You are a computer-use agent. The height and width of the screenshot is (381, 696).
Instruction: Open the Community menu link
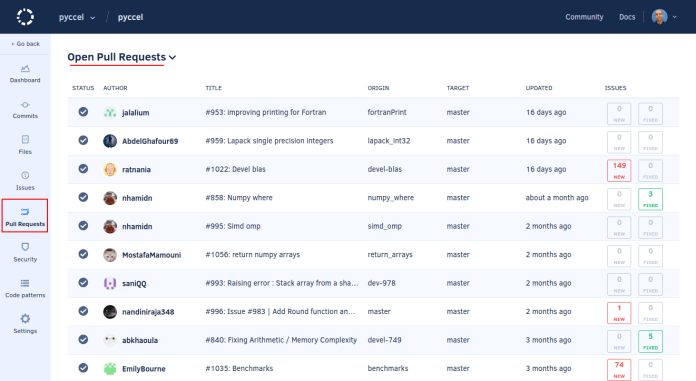(584, 17)
